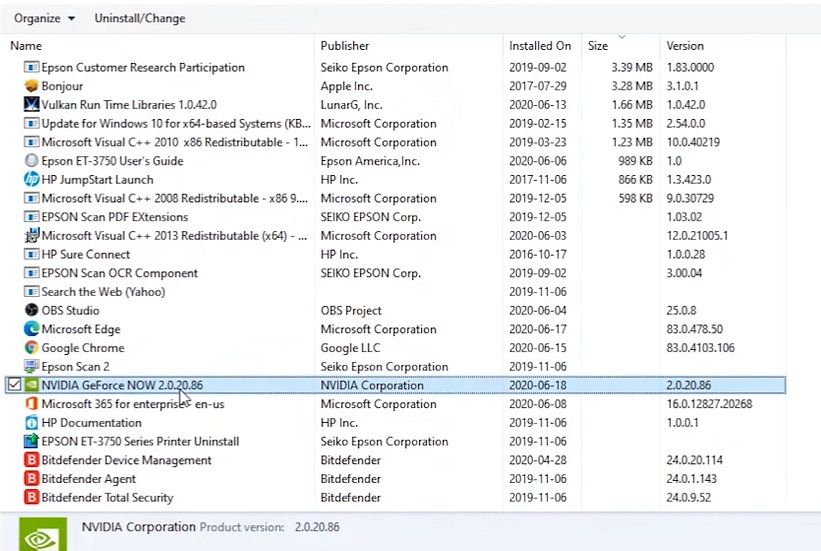Viewport: 821px width, 551px height.
Task: Click the 2020-06-18 install date
Action: (x=537, y=385)
